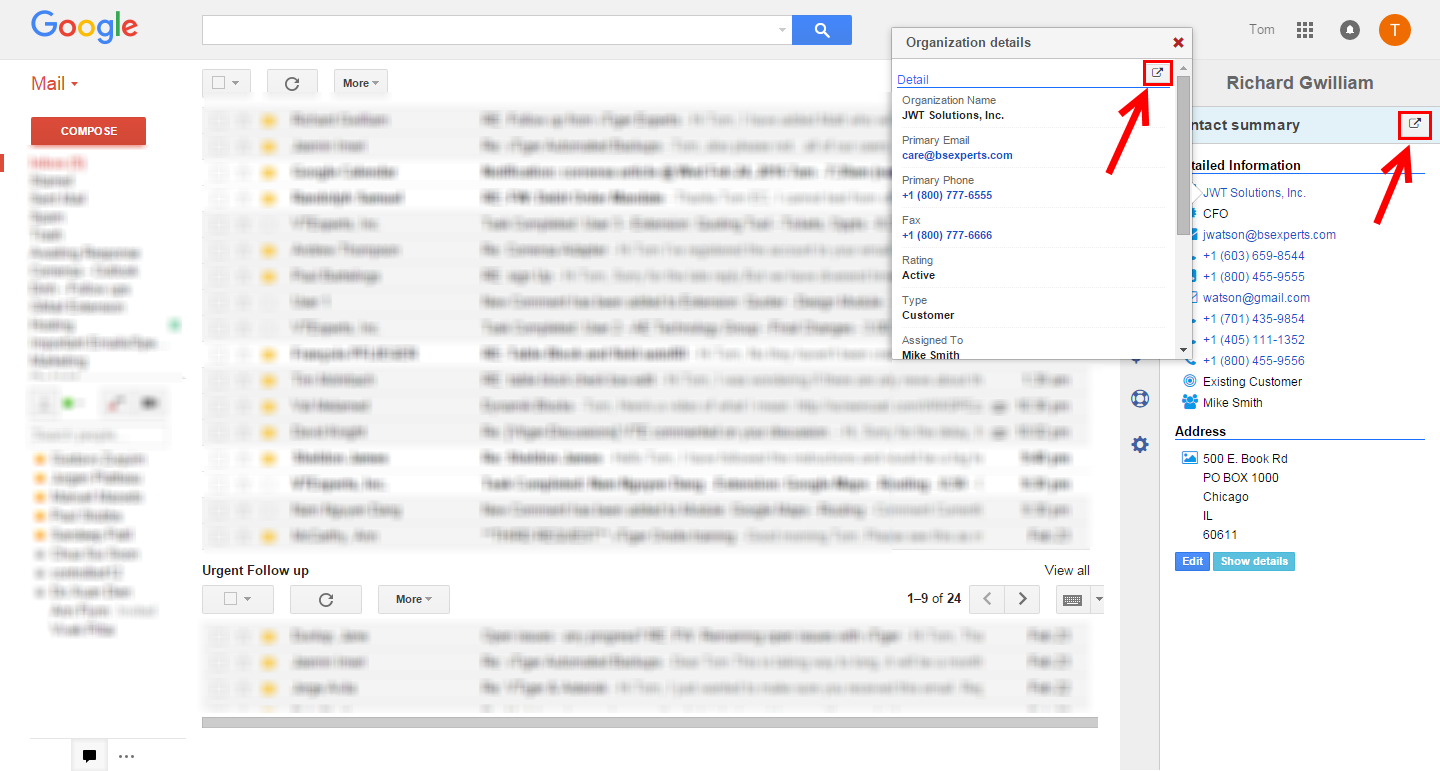Click the keyboard input tools icon
The height and width of the screenshot is (771, 1440).
pos(1072,600)
